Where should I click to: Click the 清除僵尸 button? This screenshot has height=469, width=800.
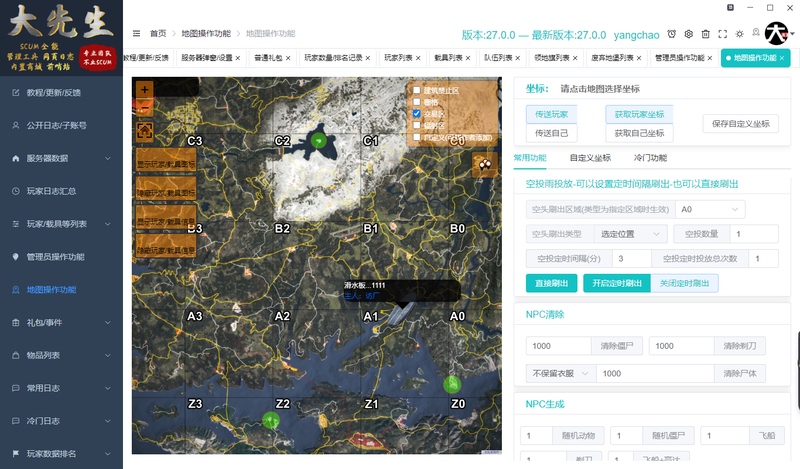pyautogui.click(x=617, y=346)
